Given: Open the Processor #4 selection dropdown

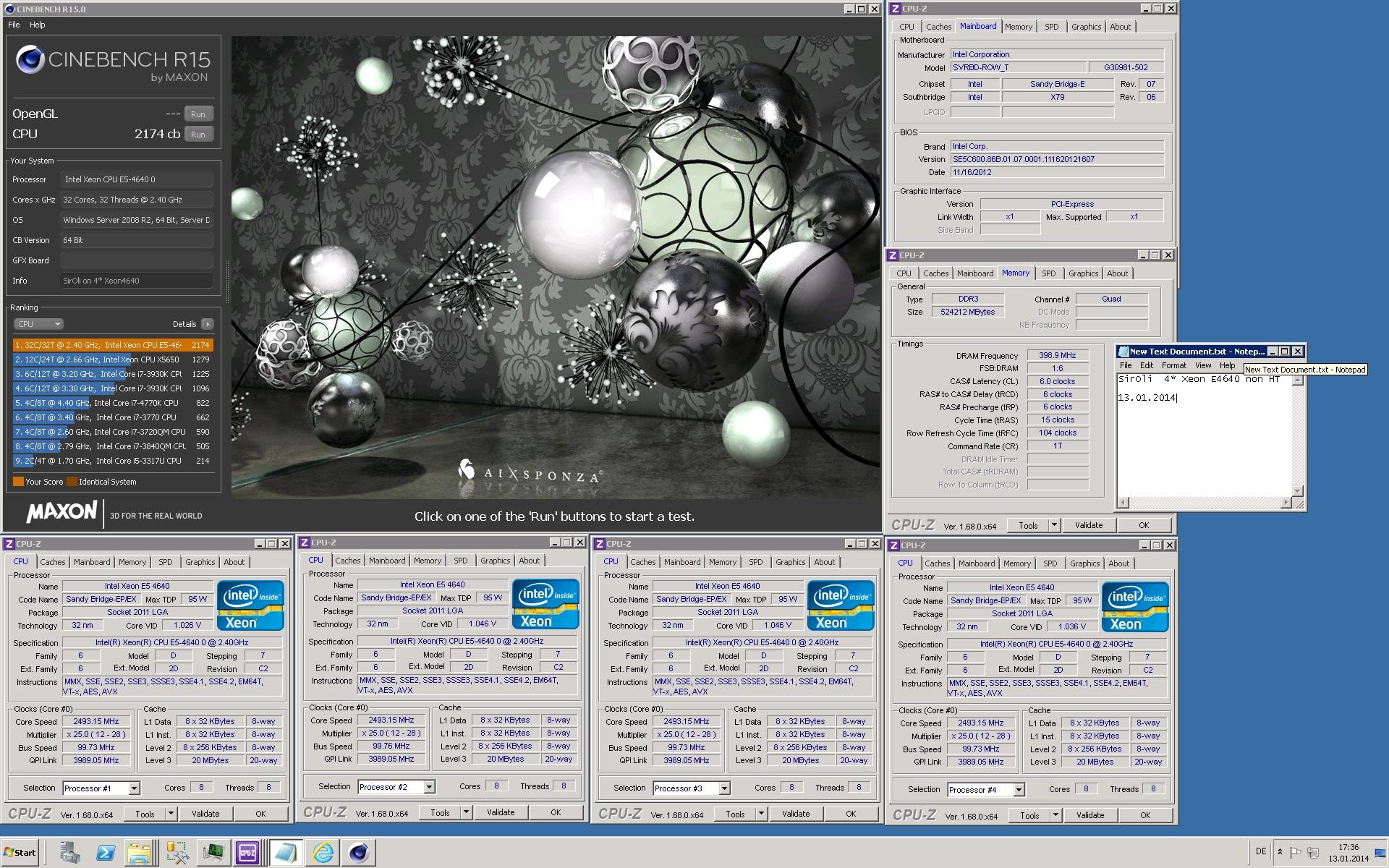Looking at the screenshot, I should click(x=1019, y=790).
